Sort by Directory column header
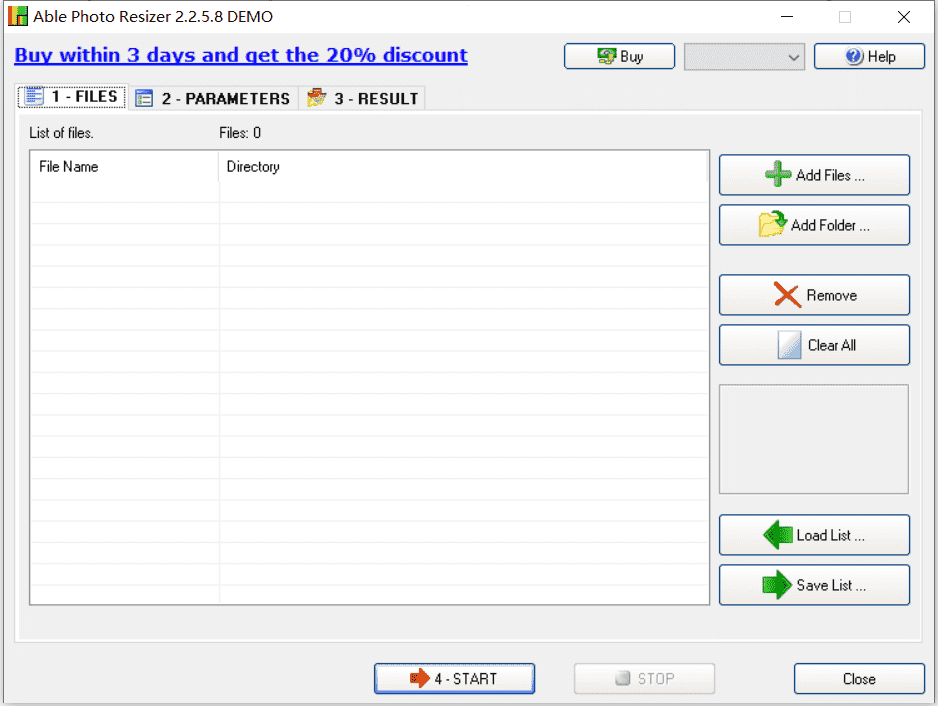Viewport: 938px width, 706px height. [x=463, y=167]
